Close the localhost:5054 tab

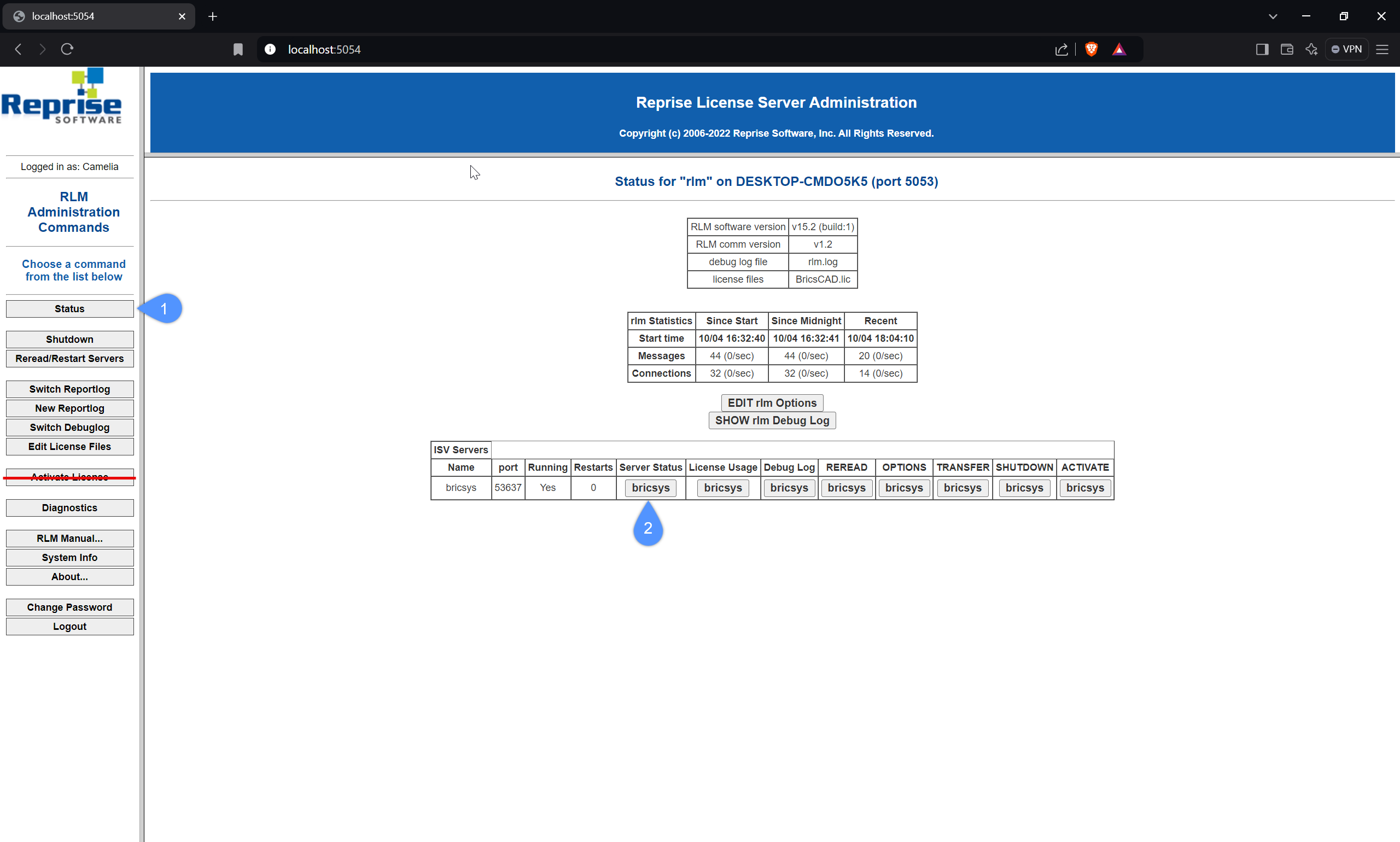[x=182, y=16]
